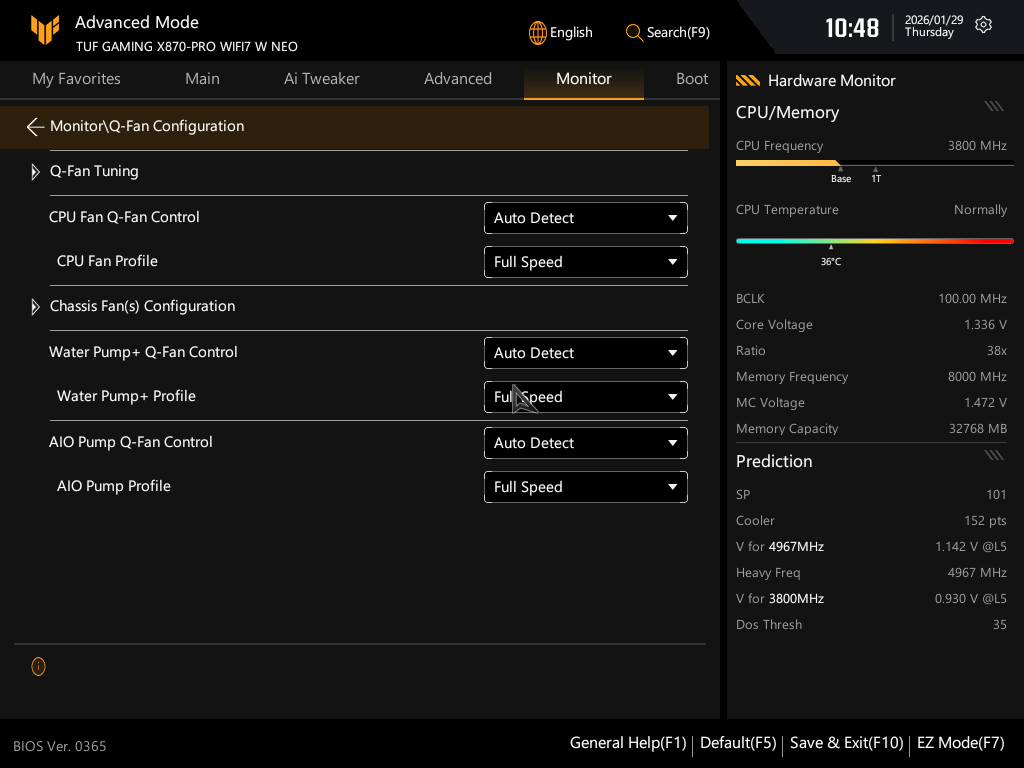Click the SP 101 prediction value
Image resolution: width=1024 pixels, height=768 pixels.
click(x=996, y=494)
